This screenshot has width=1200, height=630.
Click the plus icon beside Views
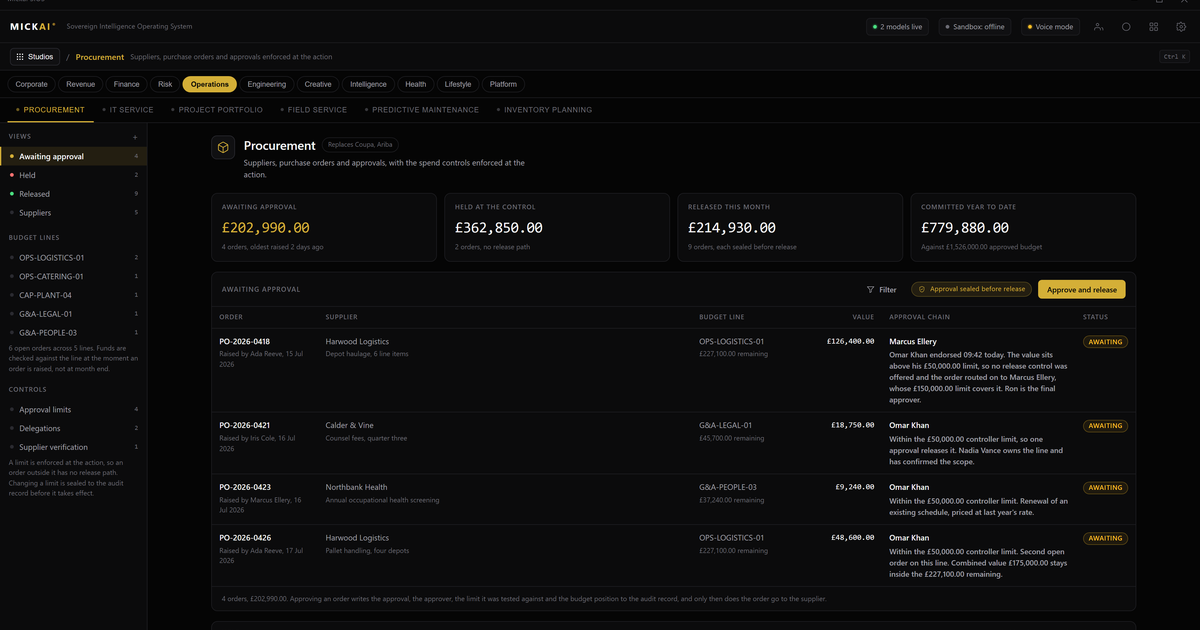point(135,136)
